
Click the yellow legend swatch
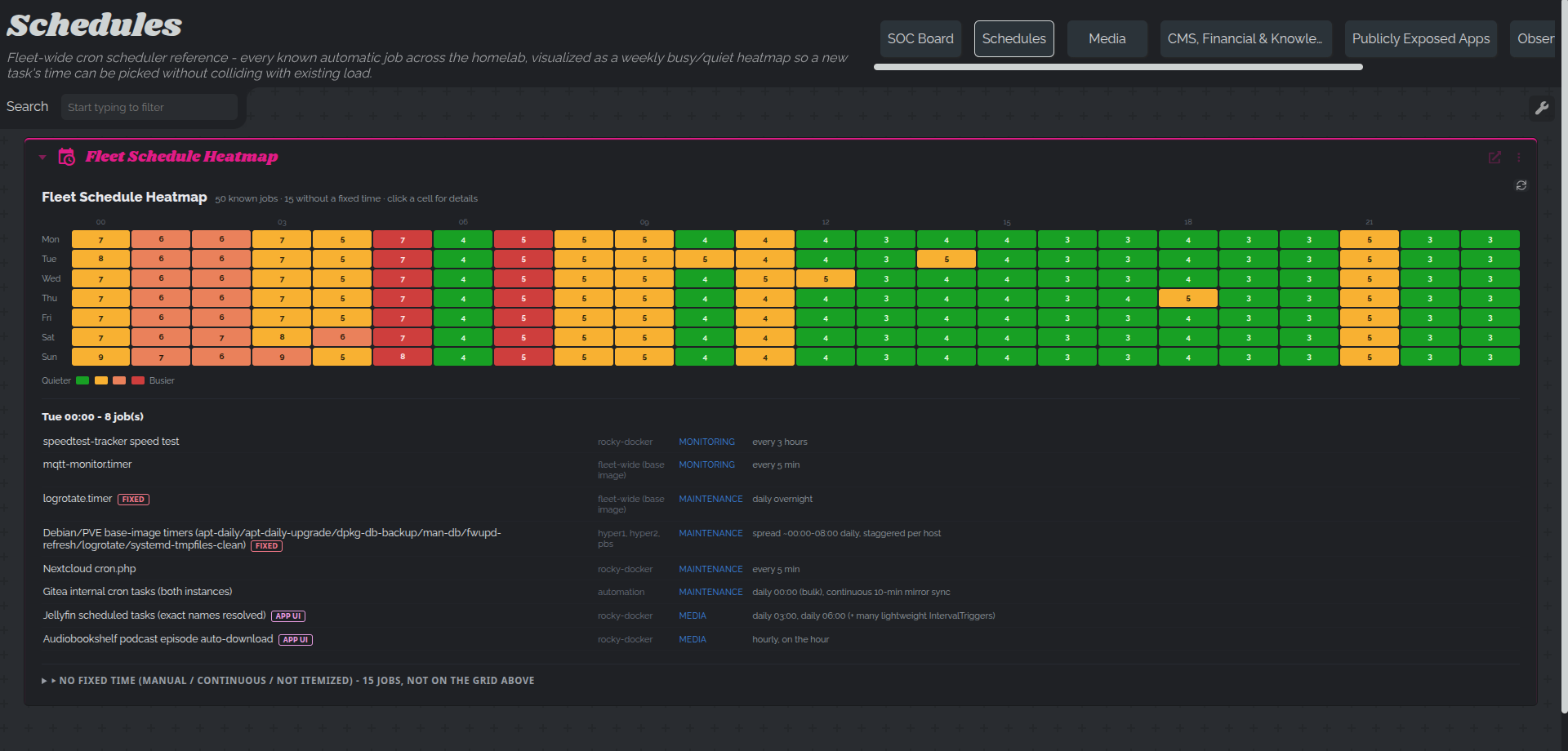tap(101, 380)
